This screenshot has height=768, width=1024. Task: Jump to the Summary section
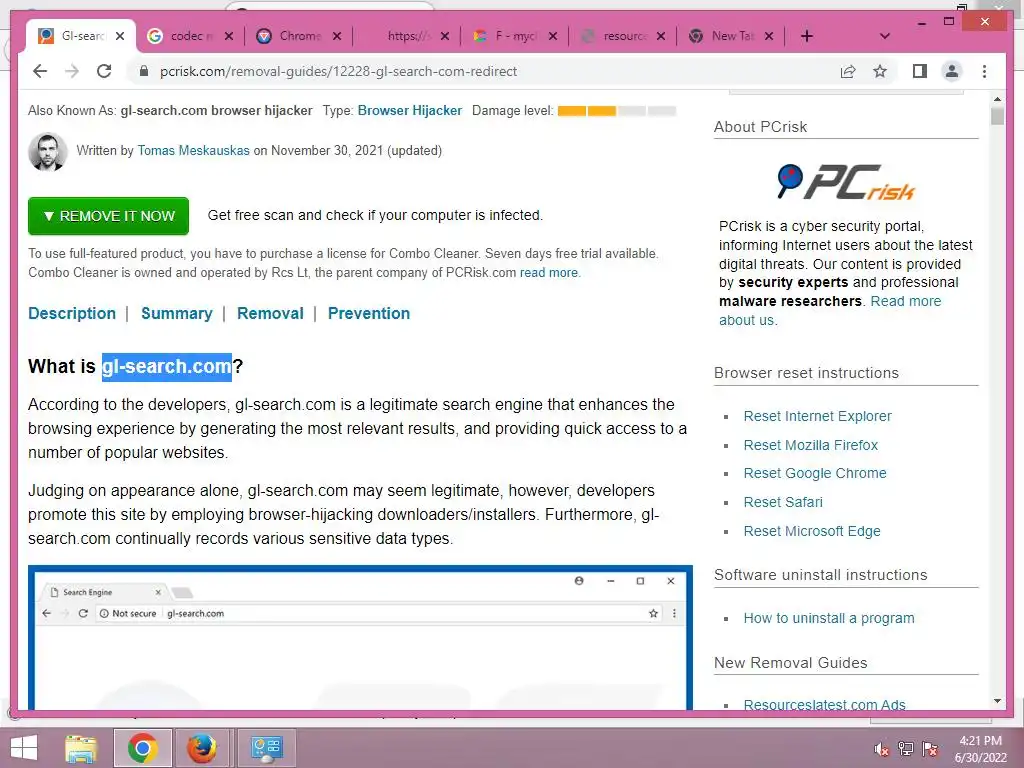point(177,313)
